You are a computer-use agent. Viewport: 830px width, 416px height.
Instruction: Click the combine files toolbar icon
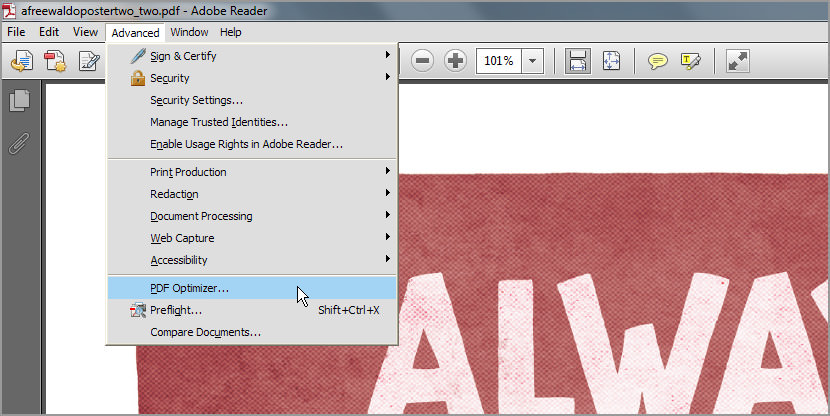55,61
